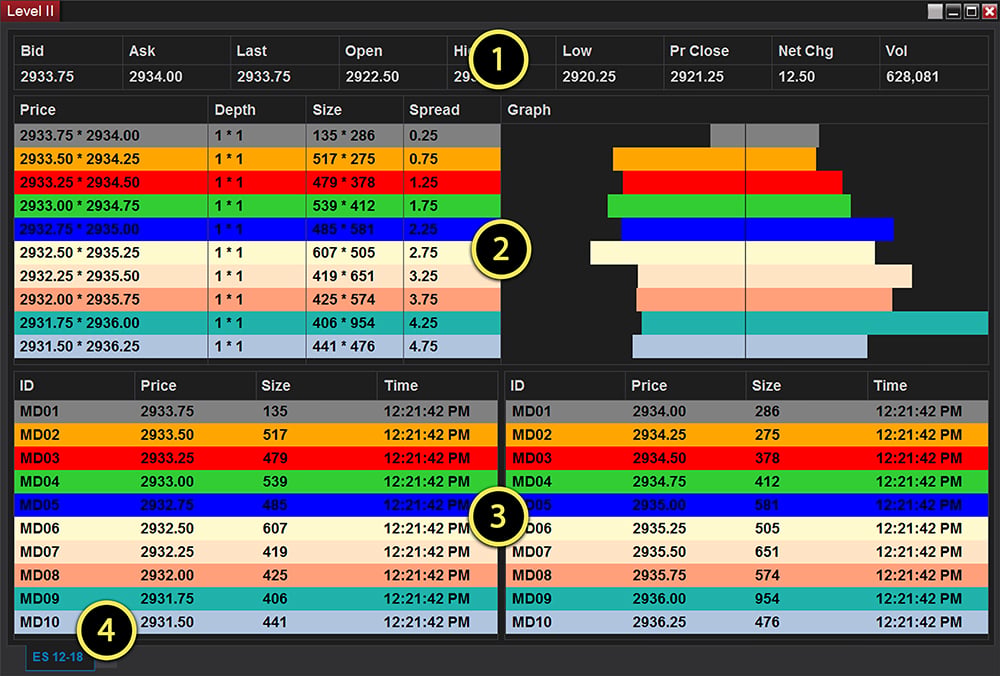Image resolution: width=1000 pixels, height=676 pixels.
Task: Select the 2932.25 * 2935.50 price row
Action: point(258,276)
